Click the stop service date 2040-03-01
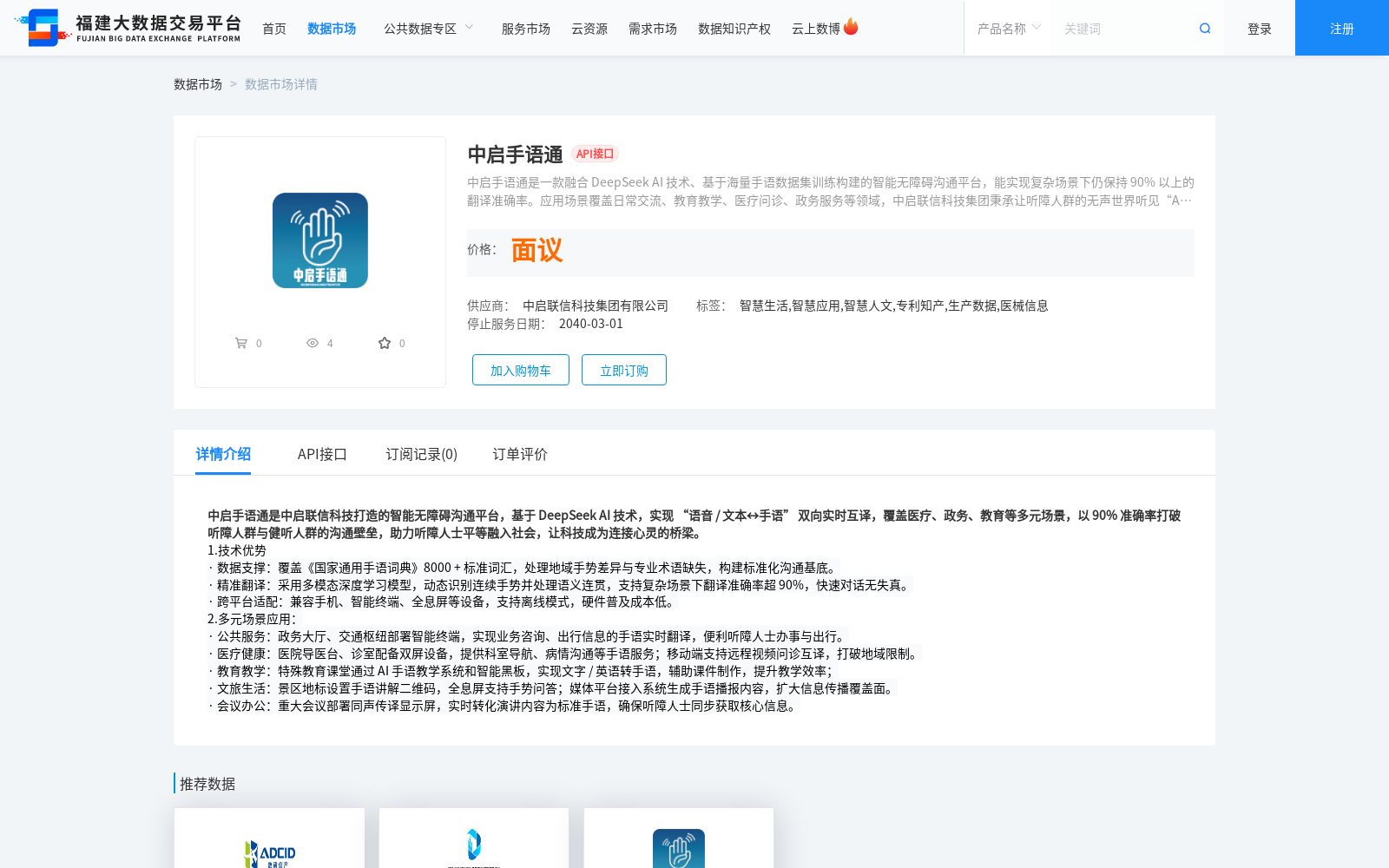 tap(591, 324)
